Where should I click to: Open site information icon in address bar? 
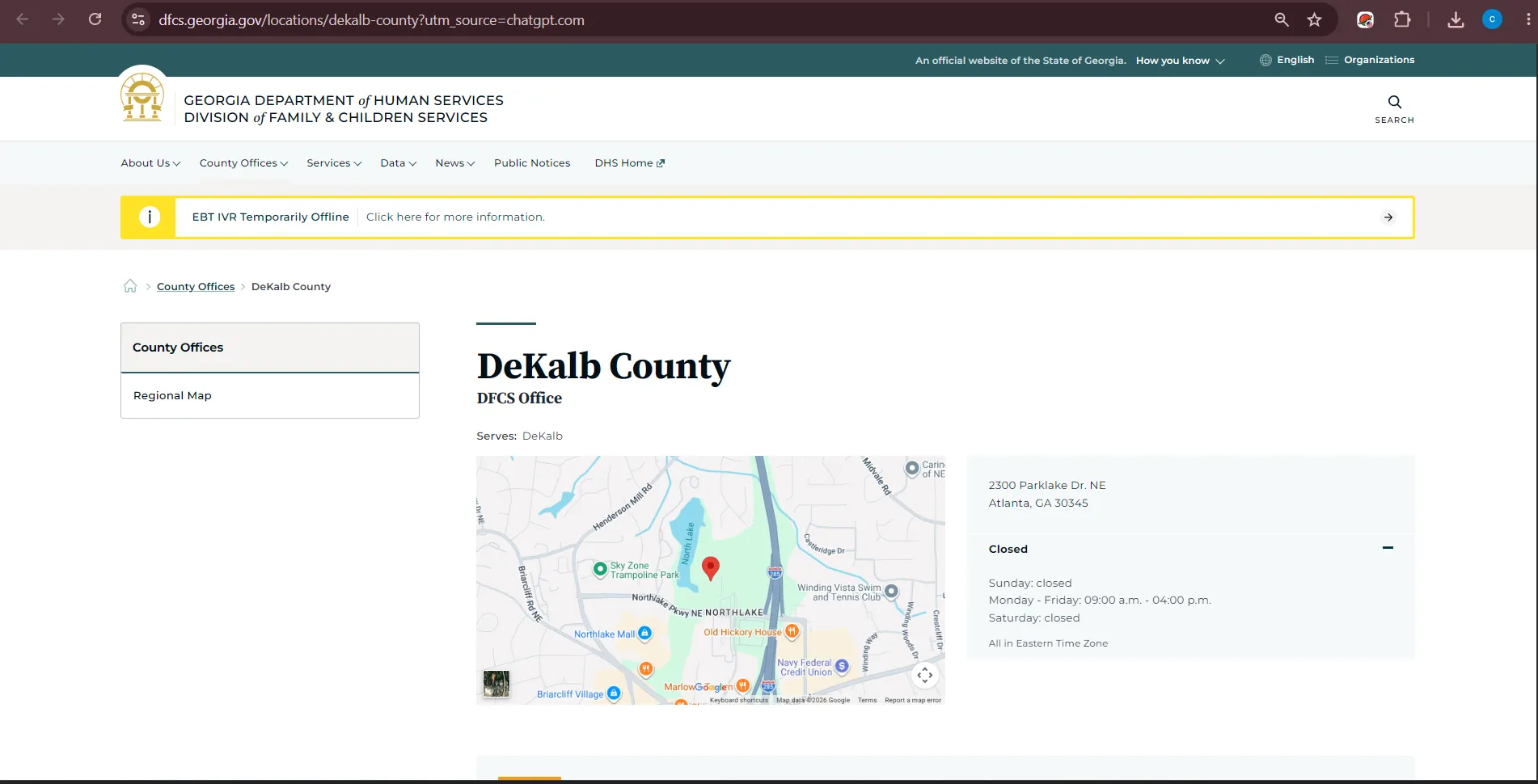138,19
